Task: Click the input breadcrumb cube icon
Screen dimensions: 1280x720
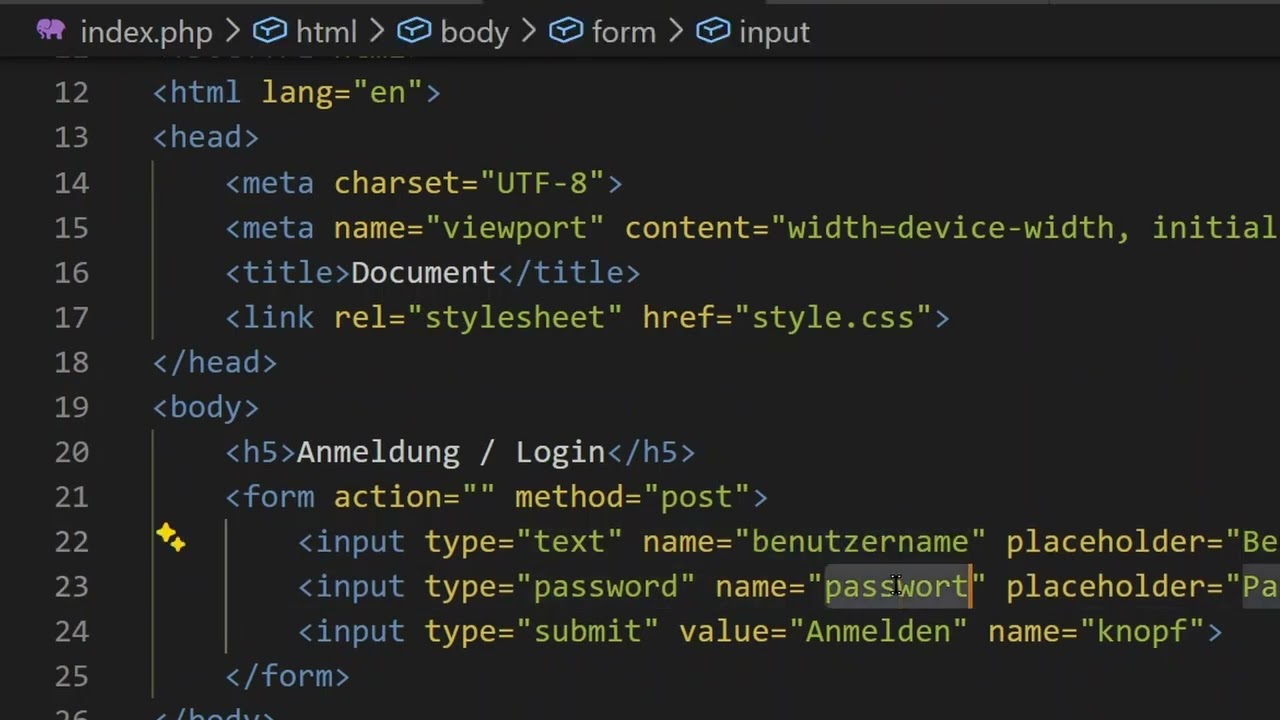Action: pos(712,31)
